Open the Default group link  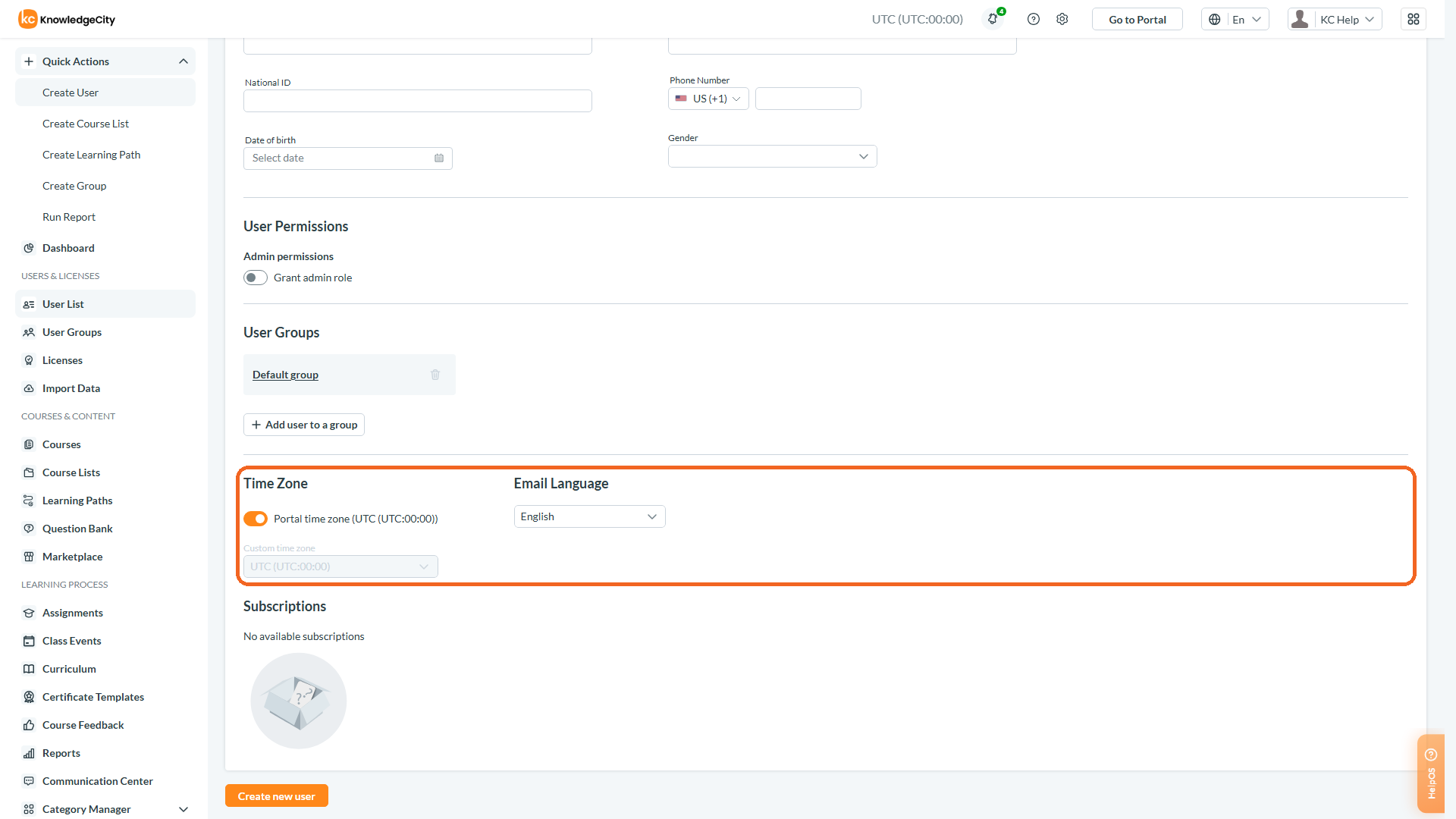click(x=285, y=375)
